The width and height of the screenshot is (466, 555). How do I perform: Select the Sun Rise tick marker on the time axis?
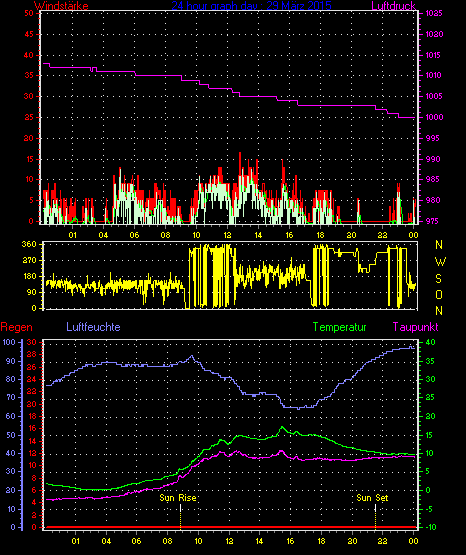pos(180,517)
